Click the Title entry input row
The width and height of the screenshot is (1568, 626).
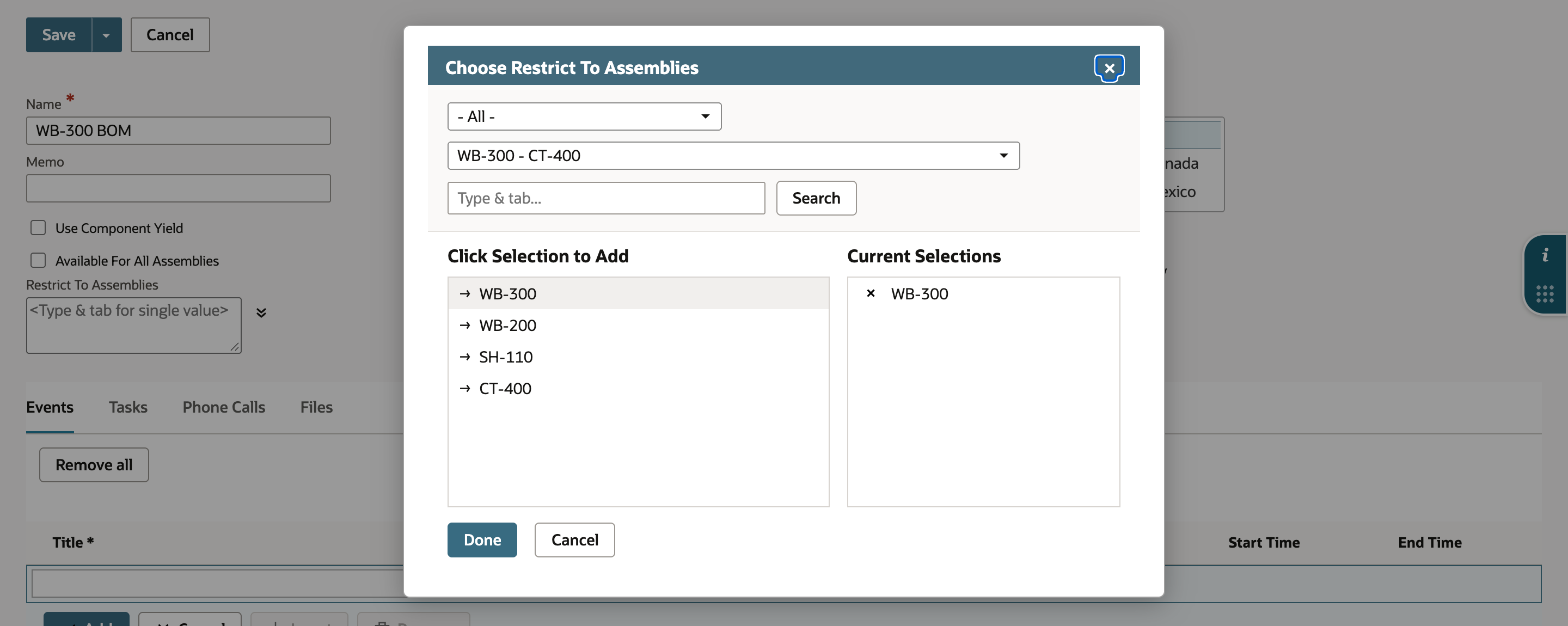(217, 584)
